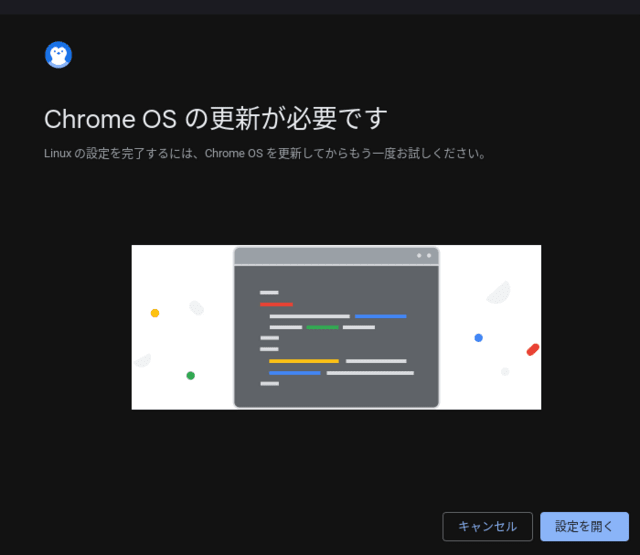Click the red code line in terminal
Screen dimensions: 640x555
276,304
